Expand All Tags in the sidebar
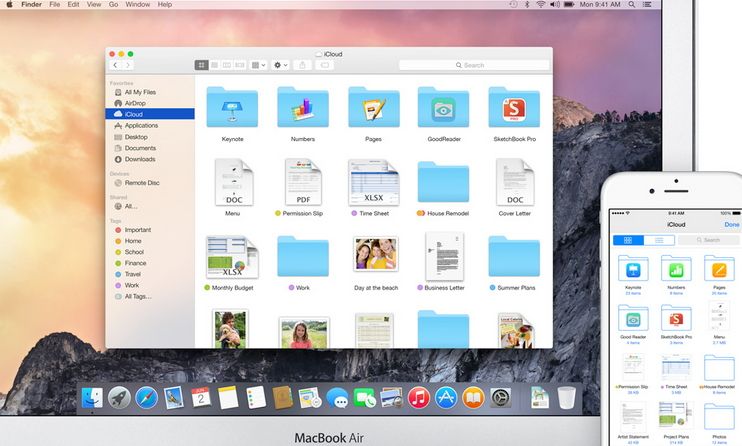Viewport: 742px width, 446px height. click(138, 296)
